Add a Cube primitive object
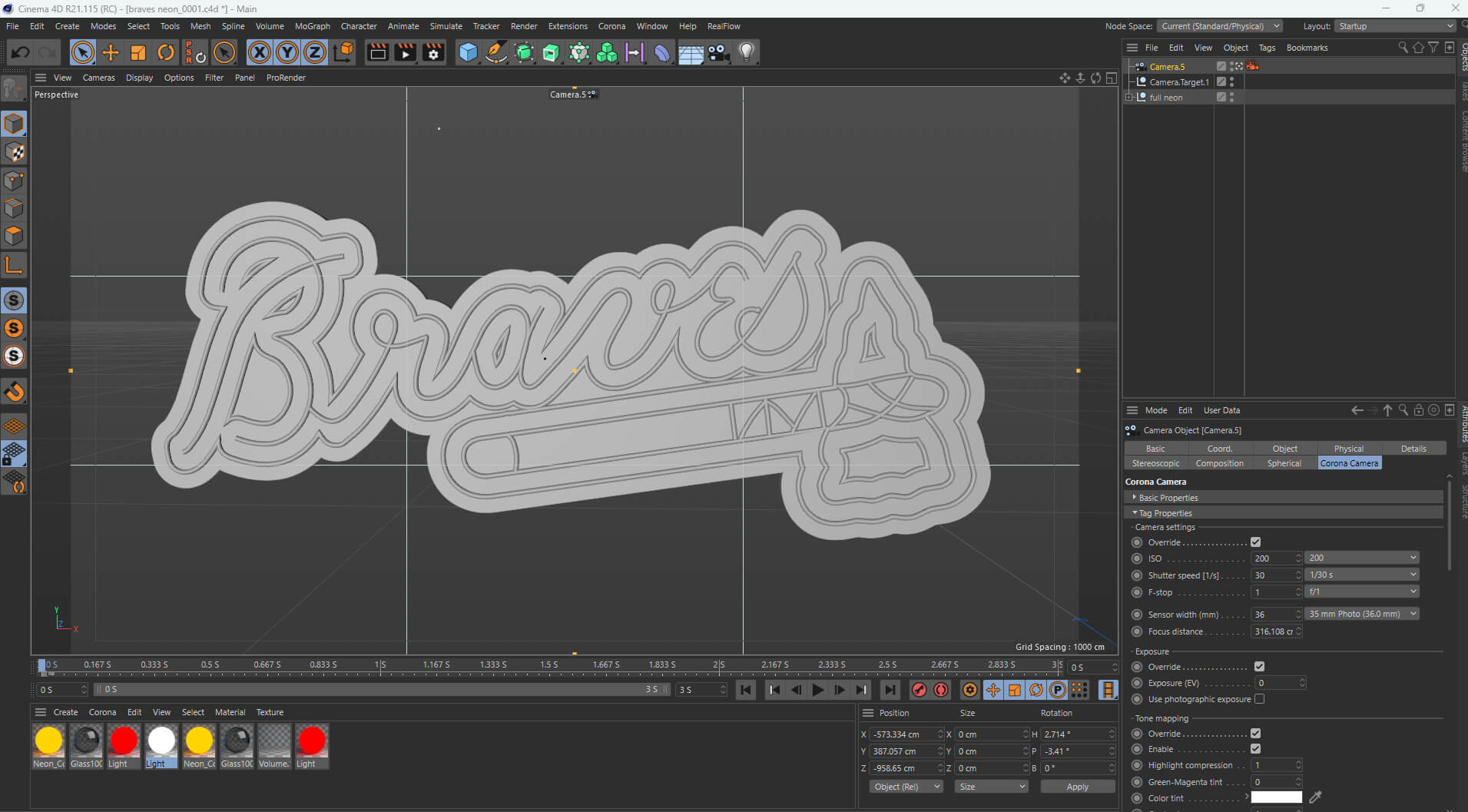The height and width of the screenshot is (812, 1468). [468, 52]
